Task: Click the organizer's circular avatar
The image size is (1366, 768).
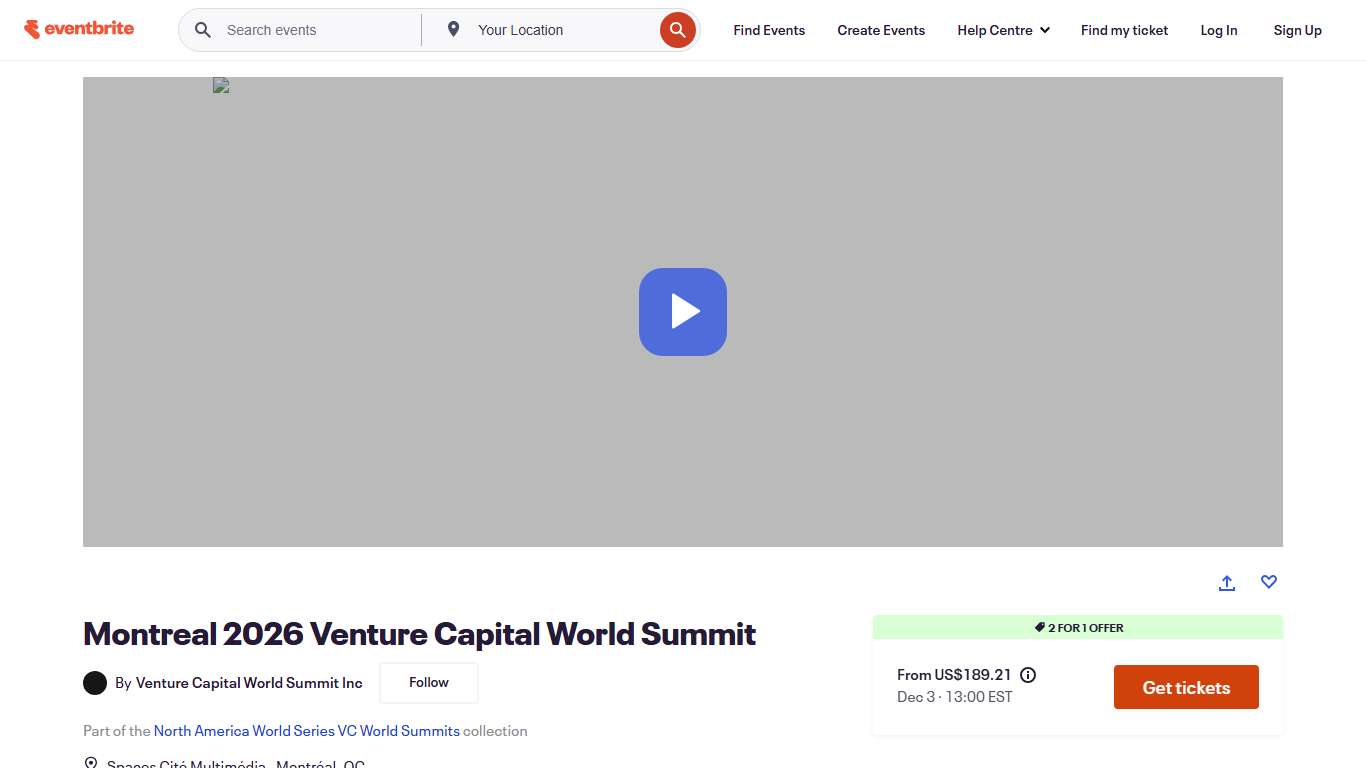Action: pyautogui.click(x=95, y=682)
